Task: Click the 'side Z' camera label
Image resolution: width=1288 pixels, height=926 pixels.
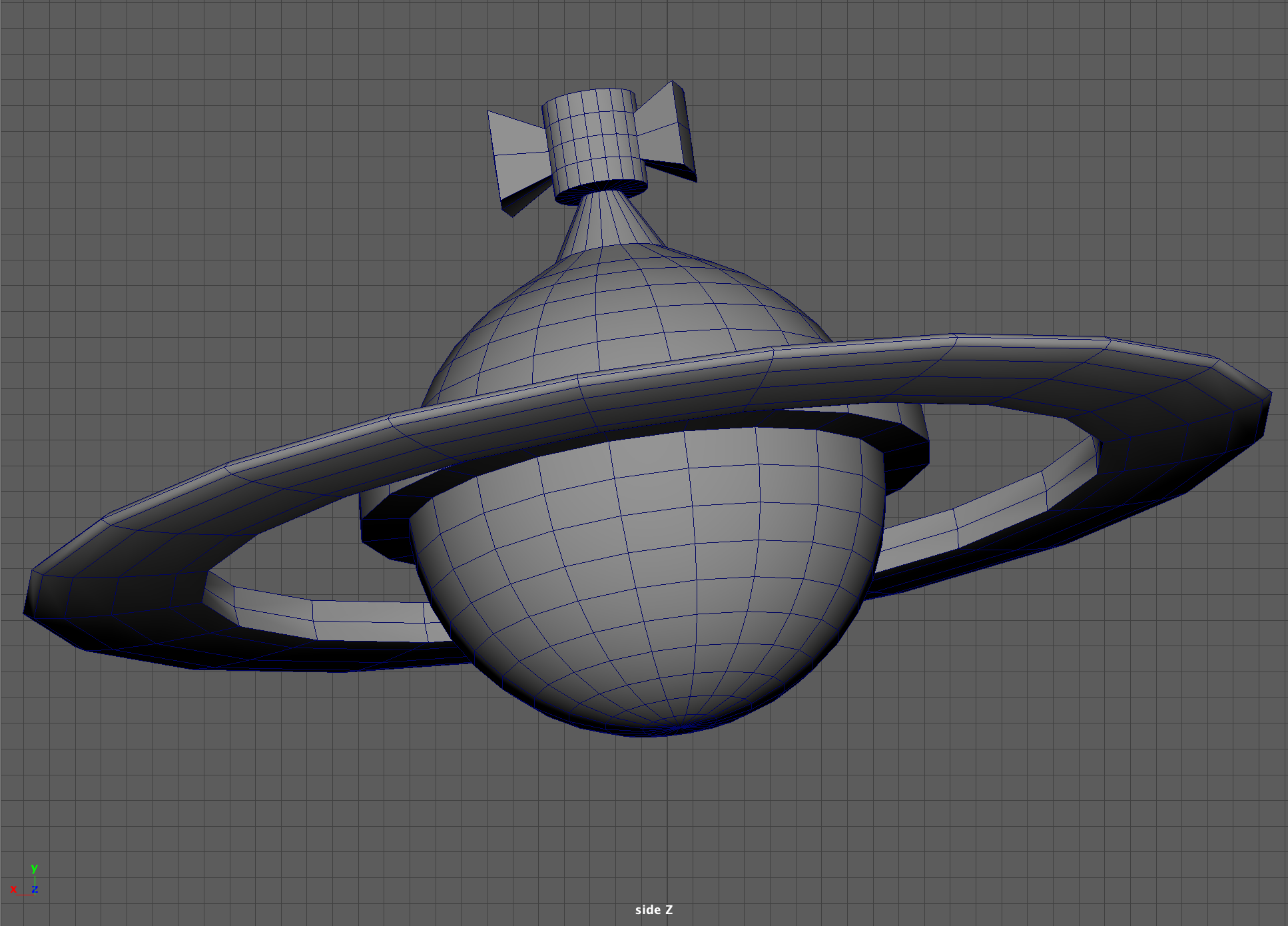Action: tap(653, 909)
